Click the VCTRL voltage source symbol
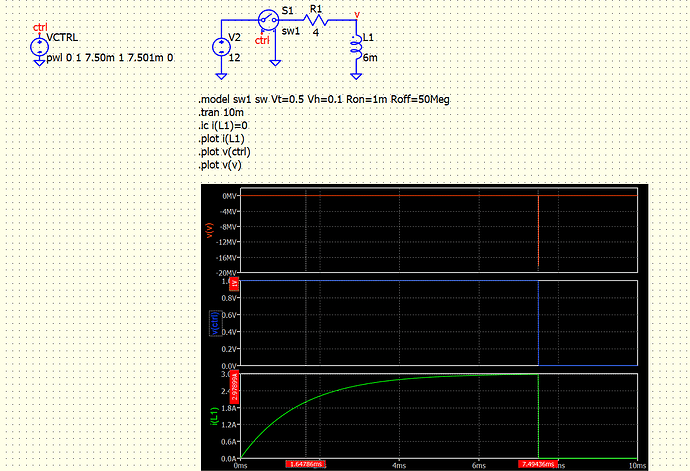 [39, 46]
